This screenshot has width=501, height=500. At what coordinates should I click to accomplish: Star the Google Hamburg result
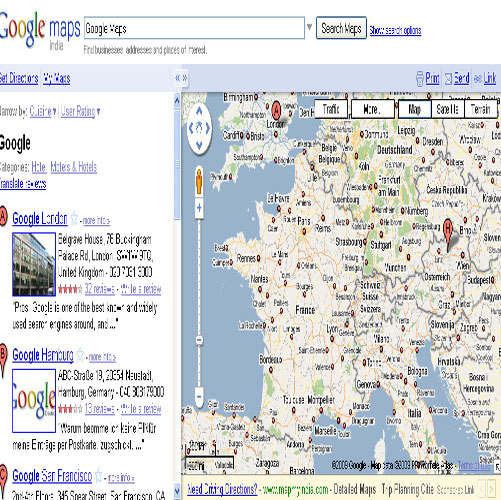coord(80,356)
